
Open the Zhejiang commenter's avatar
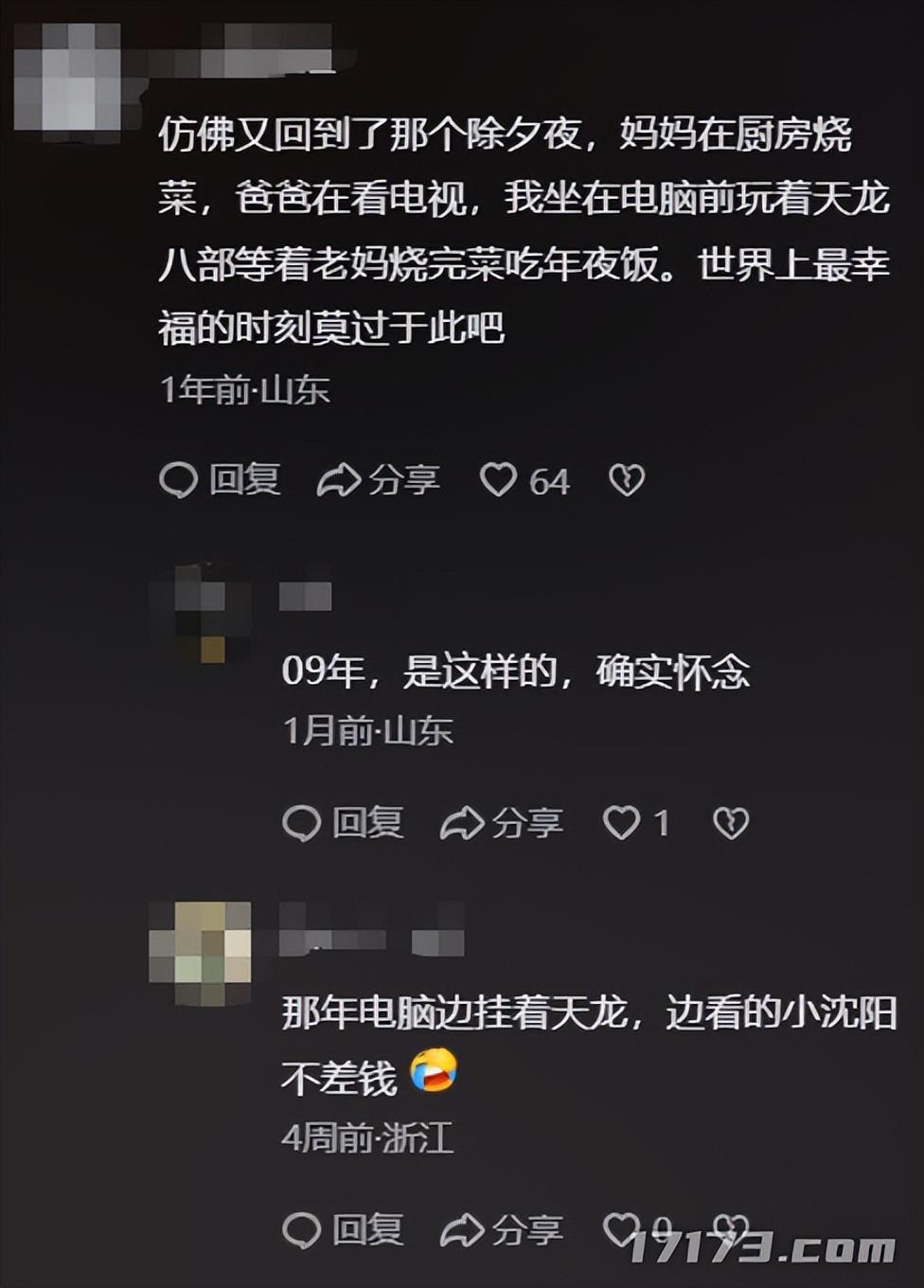click(201, 954)
